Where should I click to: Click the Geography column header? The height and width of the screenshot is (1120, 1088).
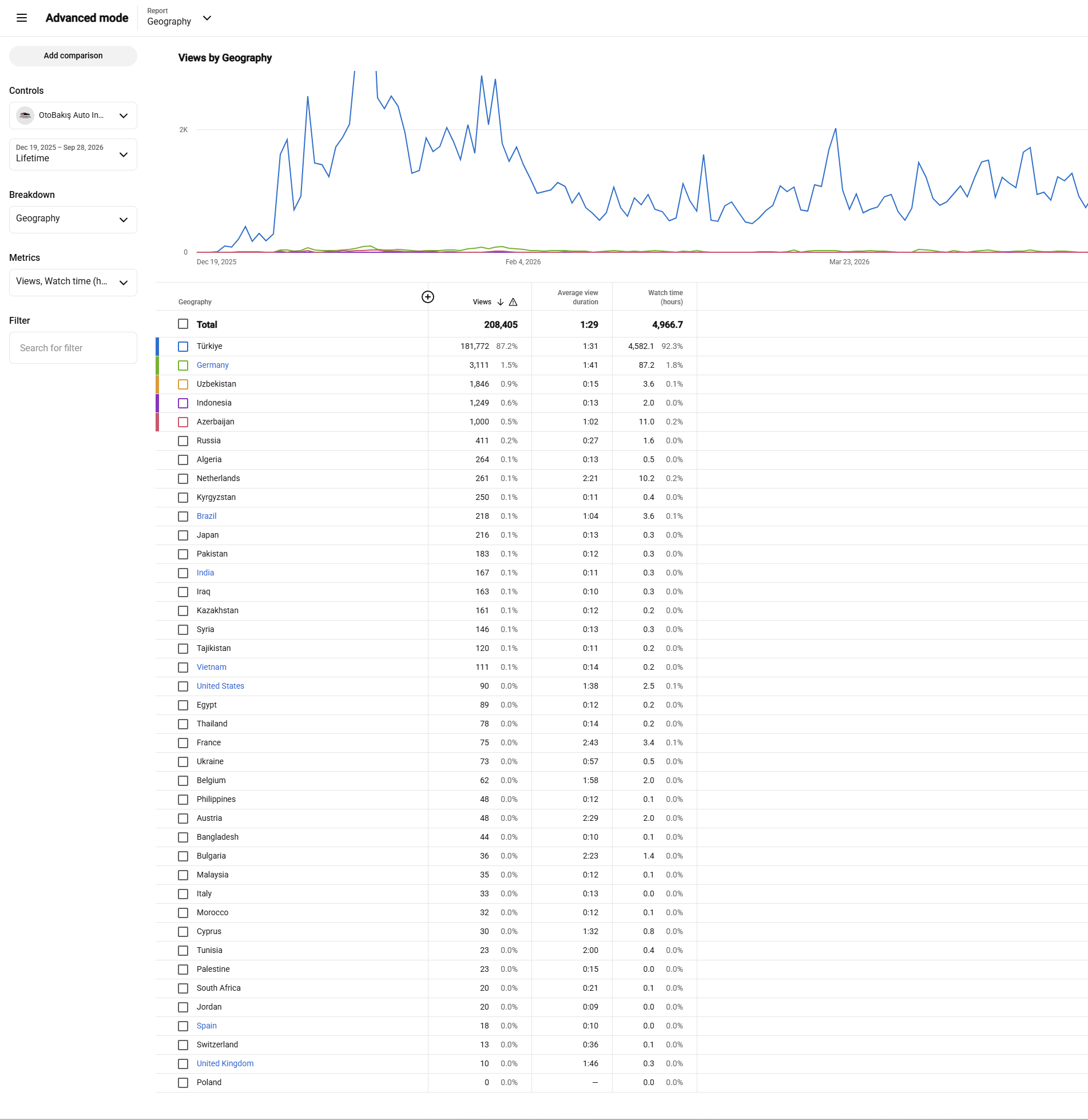[x=195, y=302]
